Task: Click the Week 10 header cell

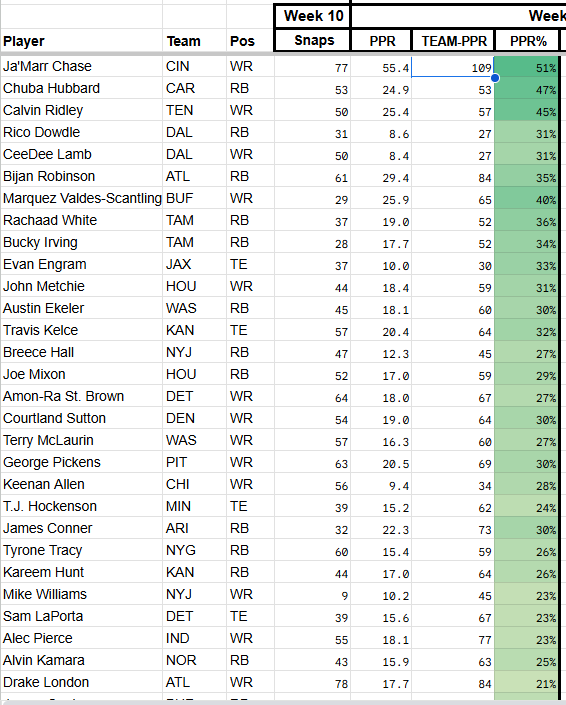Action: (312, 16)
